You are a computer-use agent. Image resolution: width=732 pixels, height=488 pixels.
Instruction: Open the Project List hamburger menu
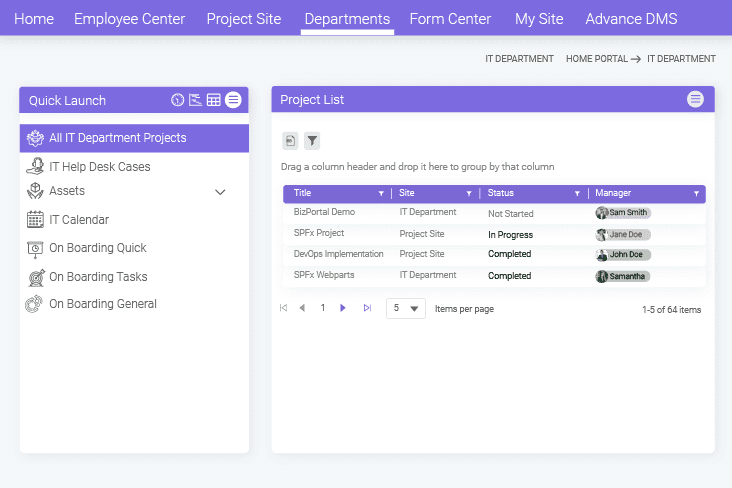tap(695, 99)
